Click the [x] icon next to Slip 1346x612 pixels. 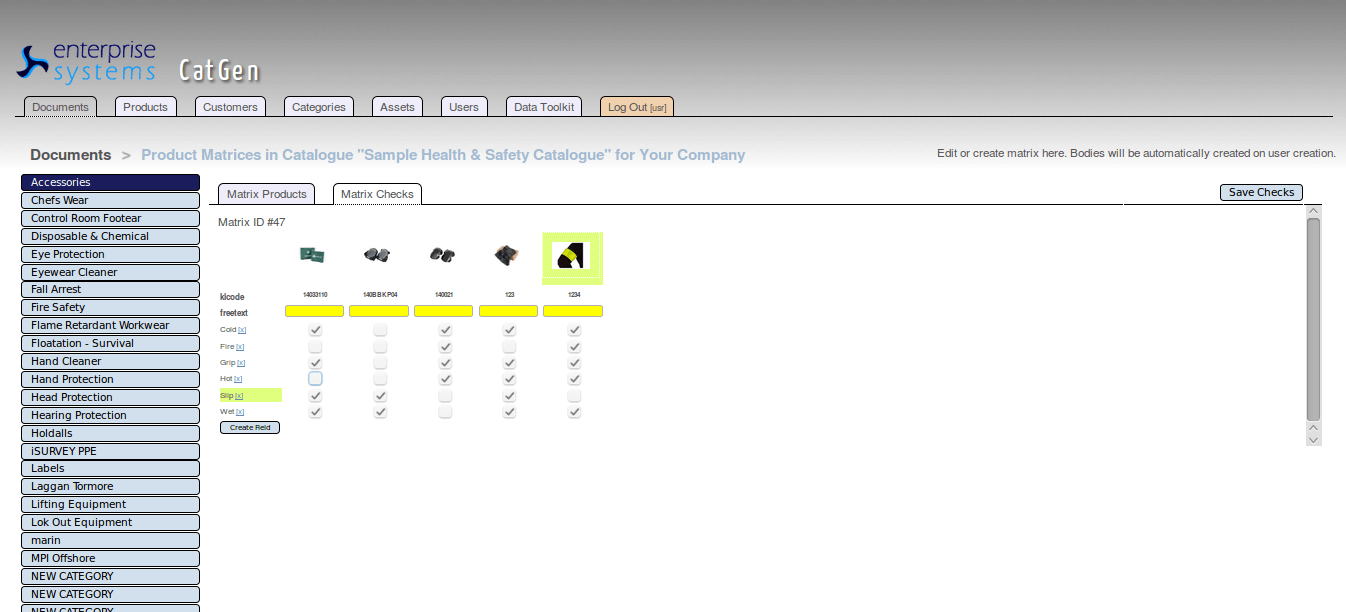239,396
